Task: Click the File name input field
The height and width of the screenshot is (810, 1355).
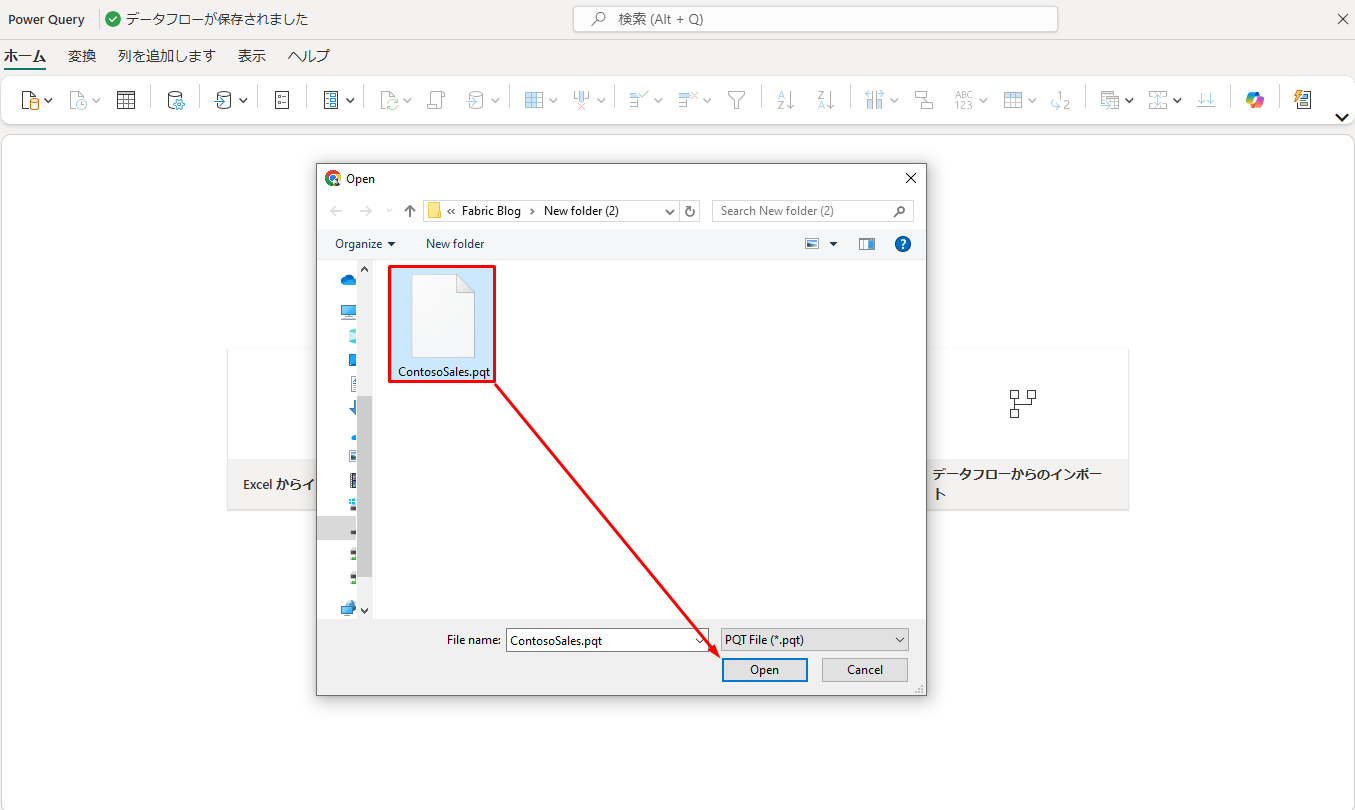Action: pos(600,640)
